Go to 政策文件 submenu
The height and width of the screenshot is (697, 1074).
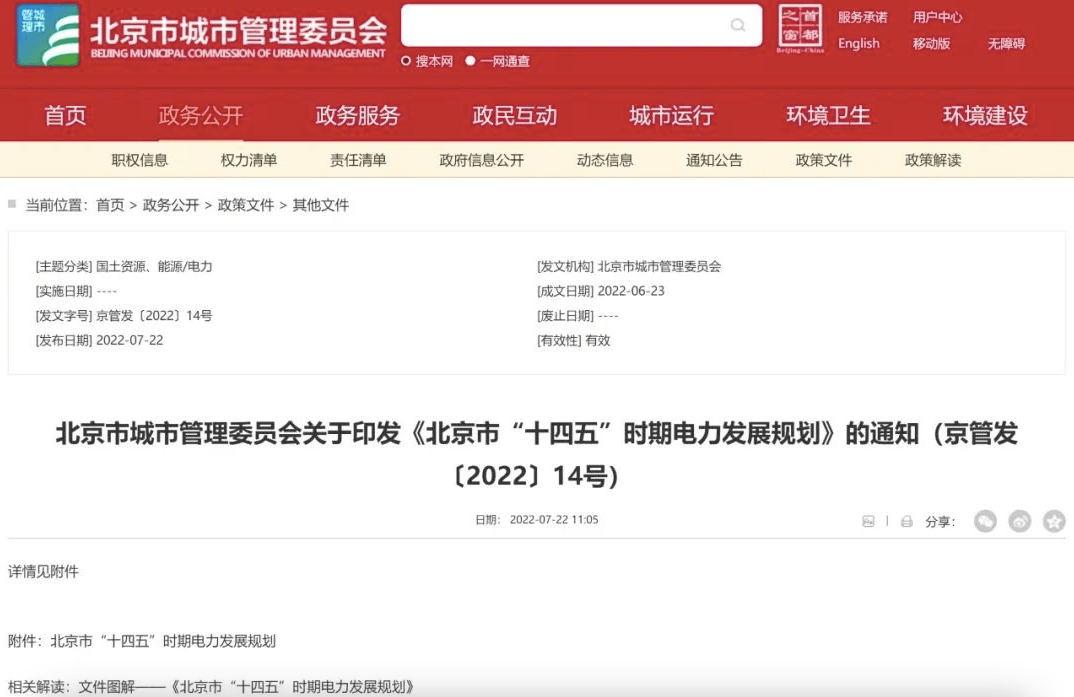pyautogui.click(x=824, y=160)
